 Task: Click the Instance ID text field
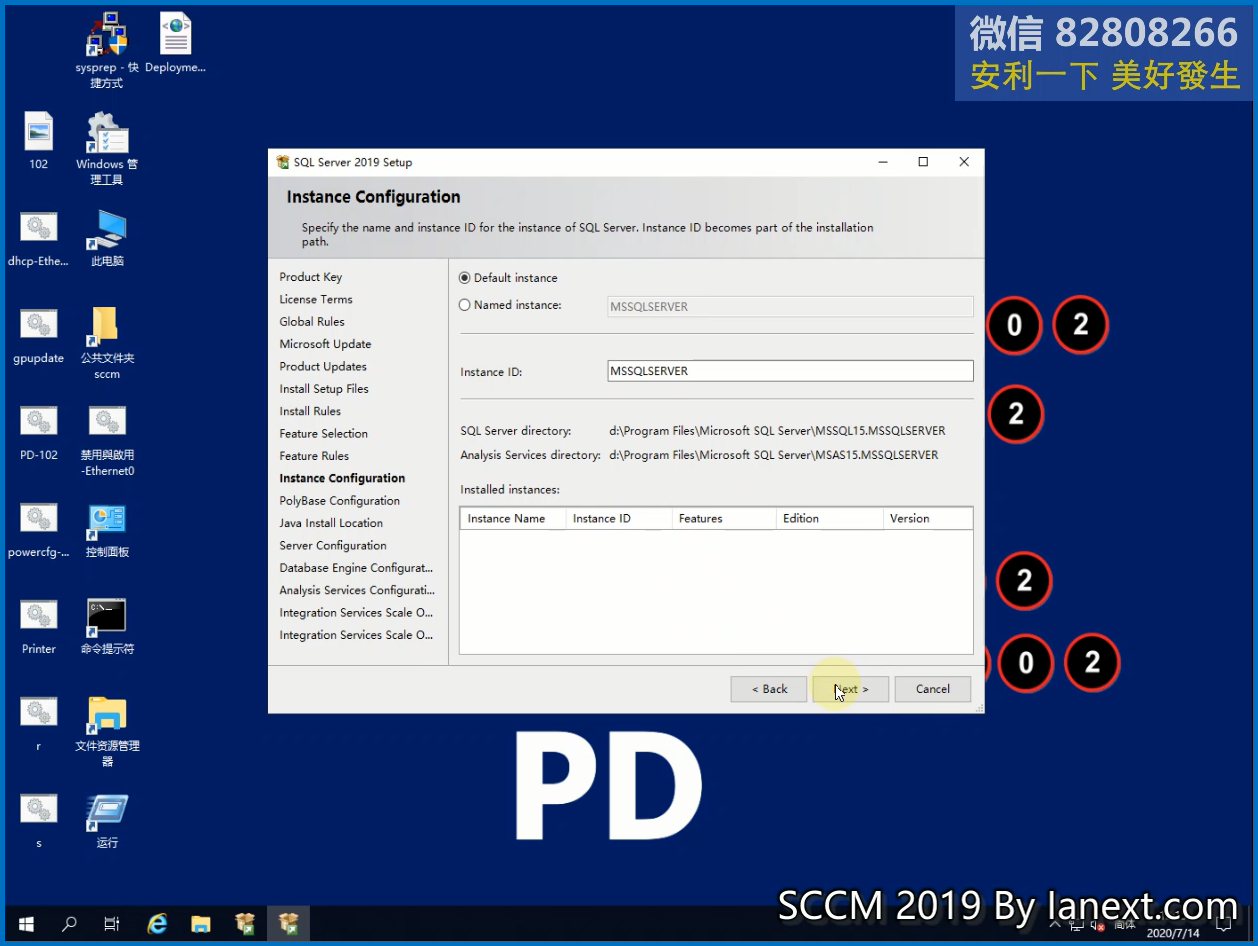click(x=790, y=371)
